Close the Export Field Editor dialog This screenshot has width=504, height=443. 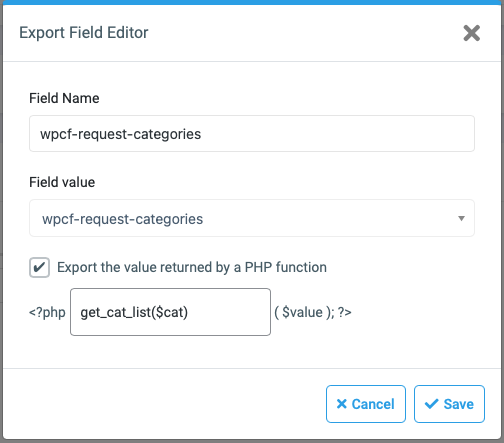[472, 33]
